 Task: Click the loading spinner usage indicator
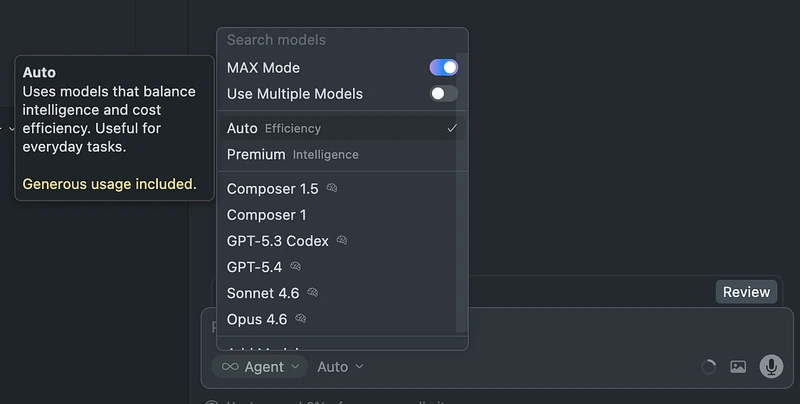click(708, 366)
